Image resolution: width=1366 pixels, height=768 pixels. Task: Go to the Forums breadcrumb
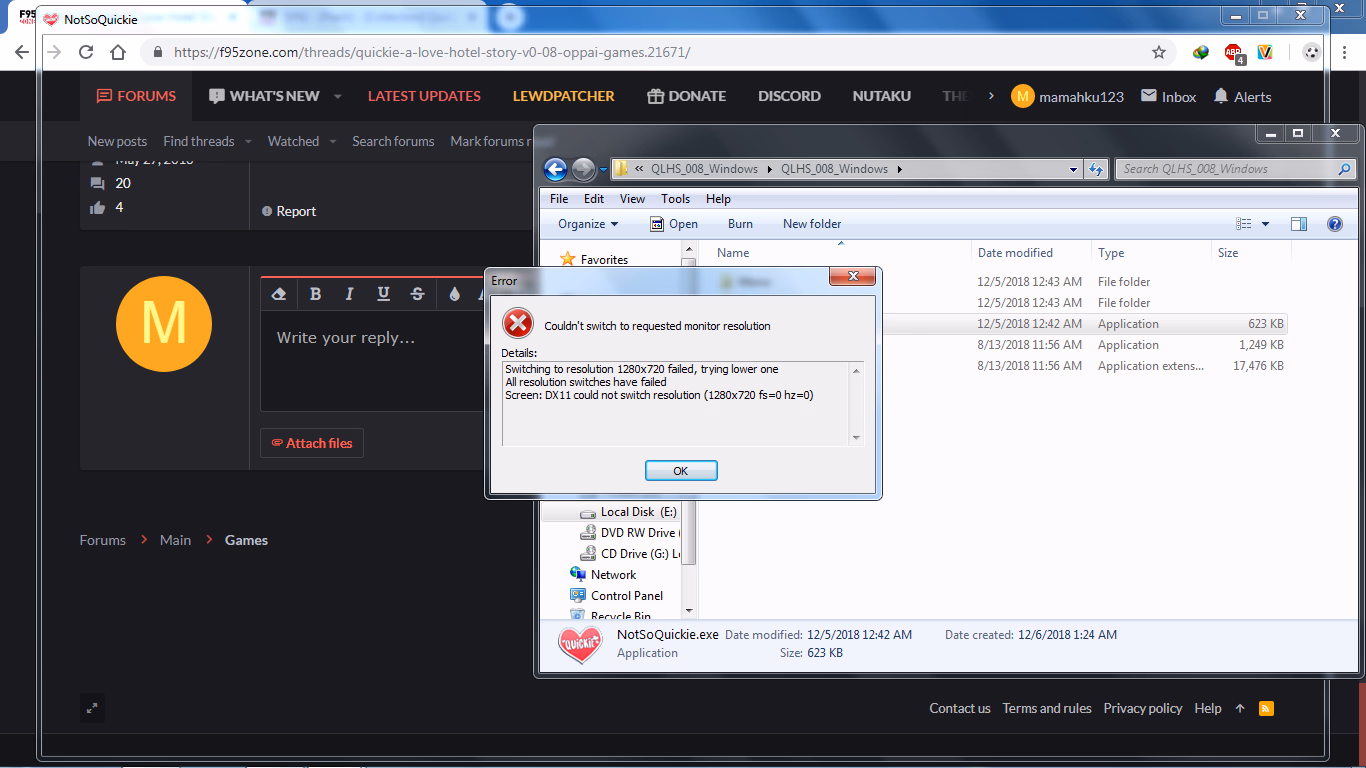click(103, 540)
